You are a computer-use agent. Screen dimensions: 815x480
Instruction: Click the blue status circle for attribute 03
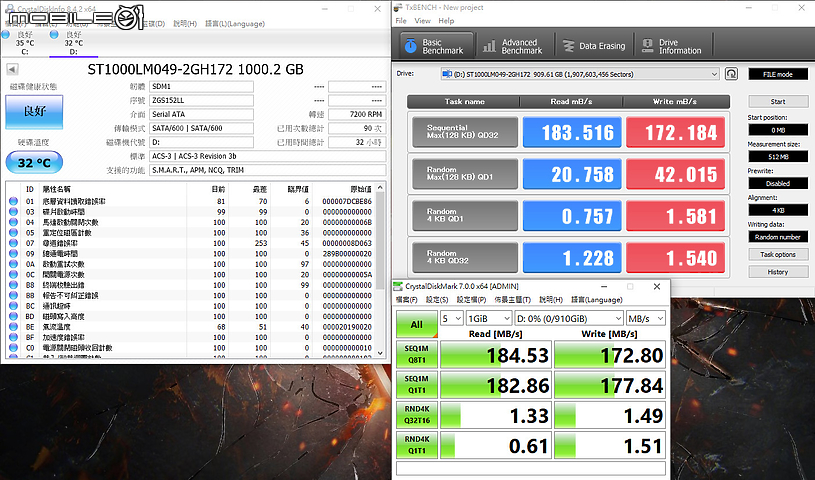pos(14,212)
